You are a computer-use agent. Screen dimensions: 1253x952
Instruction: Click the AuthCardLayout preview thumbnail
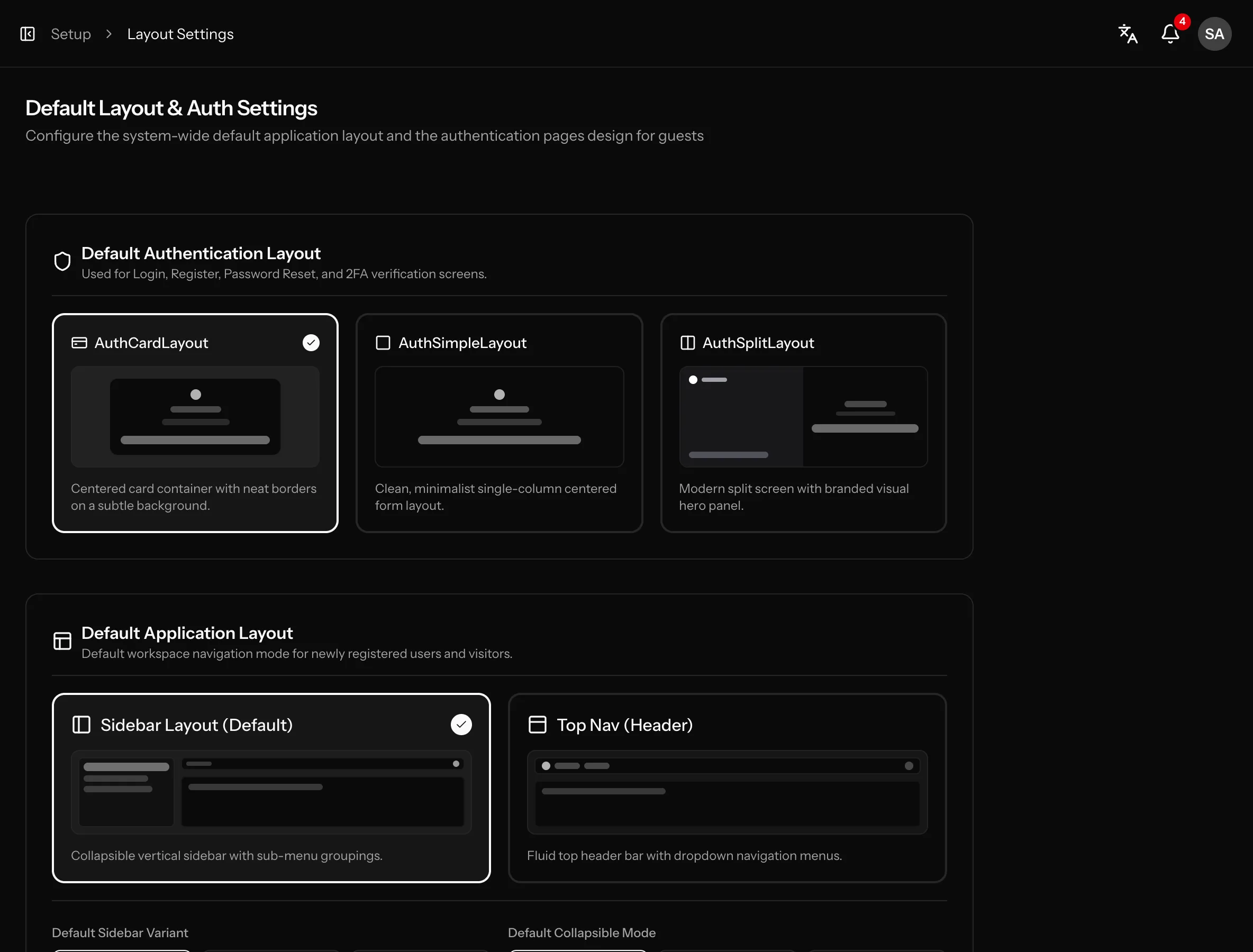[x=195, y=417]
